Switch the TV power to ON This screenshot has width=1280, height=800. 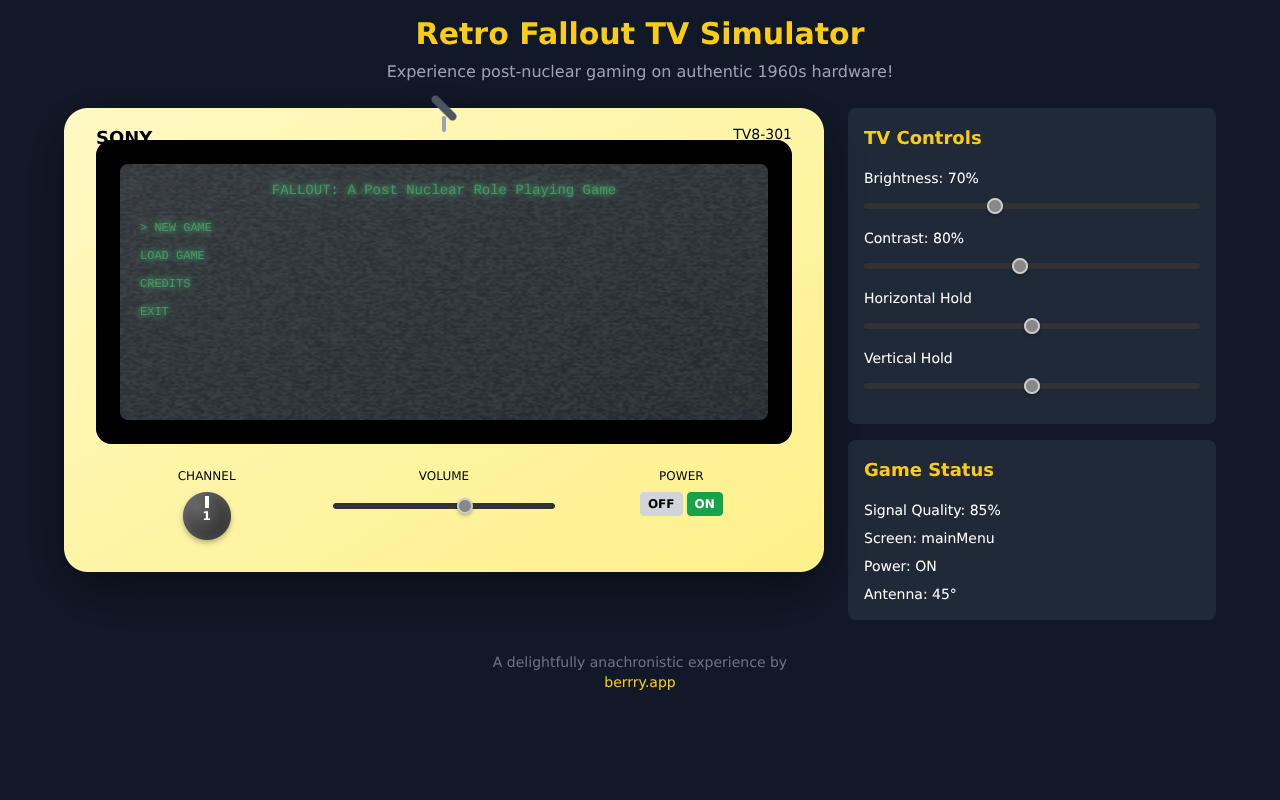click(x=705, y=503)
